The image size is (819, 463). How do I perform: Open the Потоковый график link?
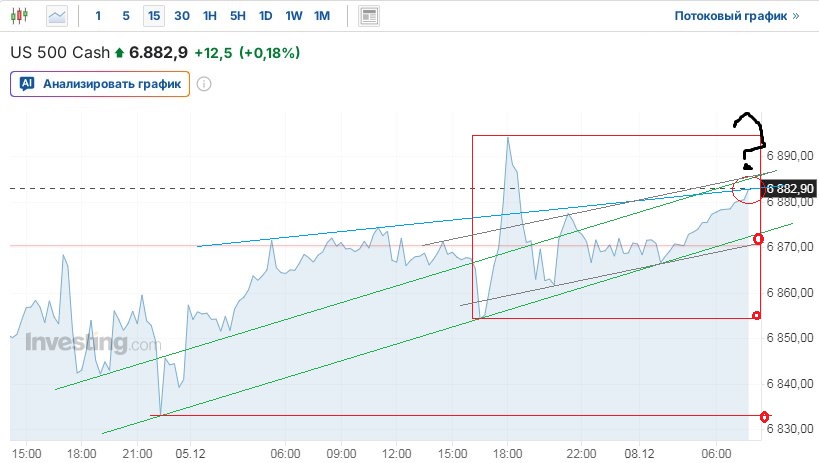tap(730, 16)
